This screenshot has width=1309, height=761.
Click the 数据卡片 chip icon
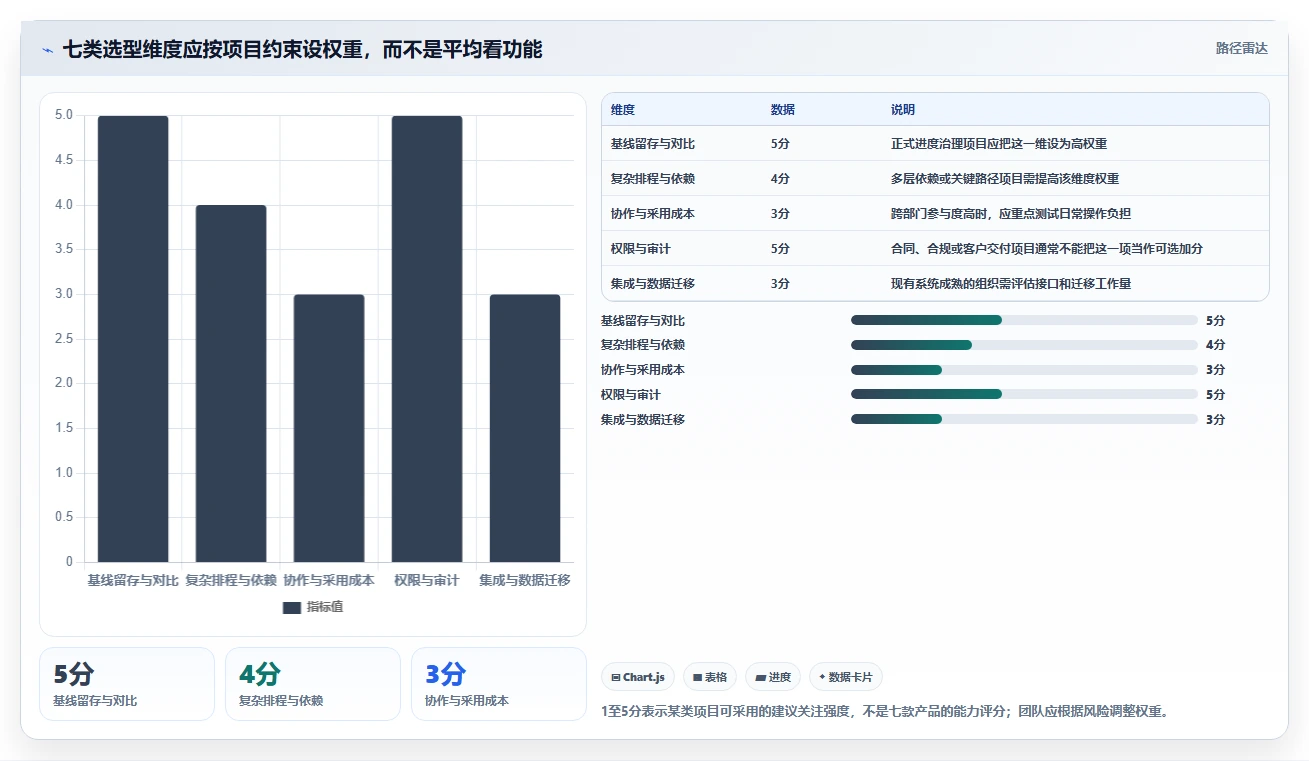[x=822, y=677]
